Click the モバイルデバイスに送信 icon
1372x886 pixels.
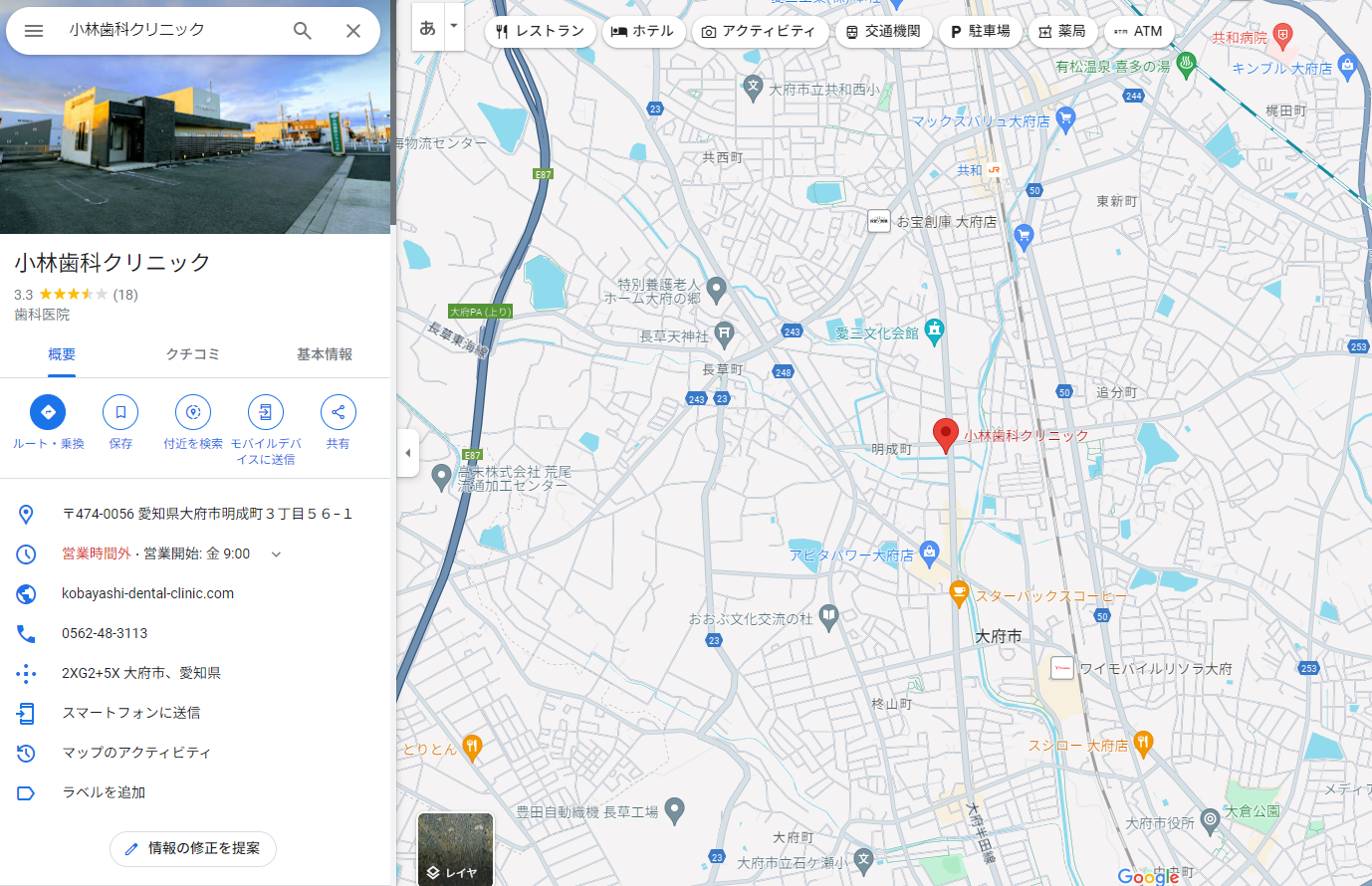[x=265, y=411]
